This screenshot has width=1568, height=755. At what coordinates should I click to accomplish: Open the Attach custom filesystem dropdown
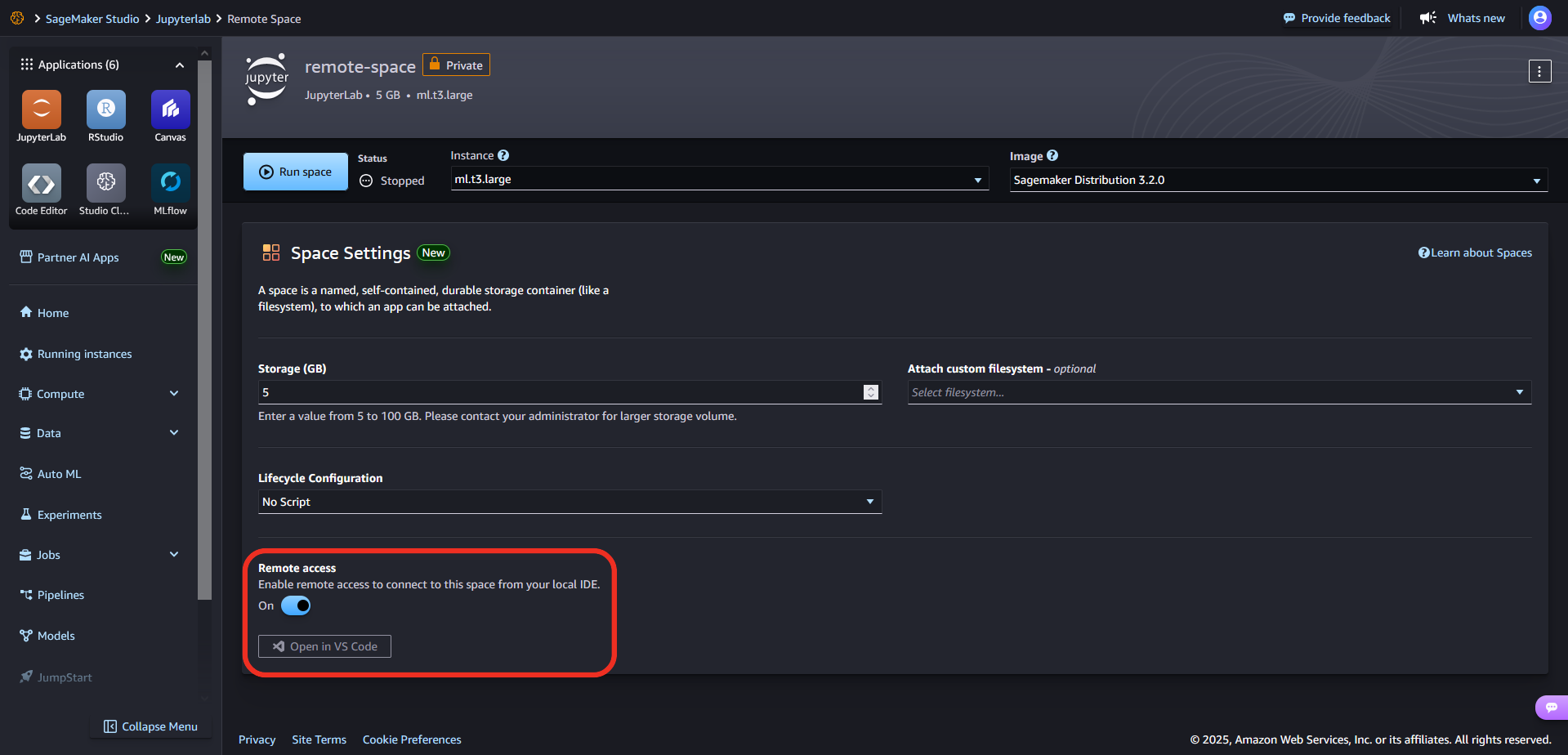(x=1219, y=392)
